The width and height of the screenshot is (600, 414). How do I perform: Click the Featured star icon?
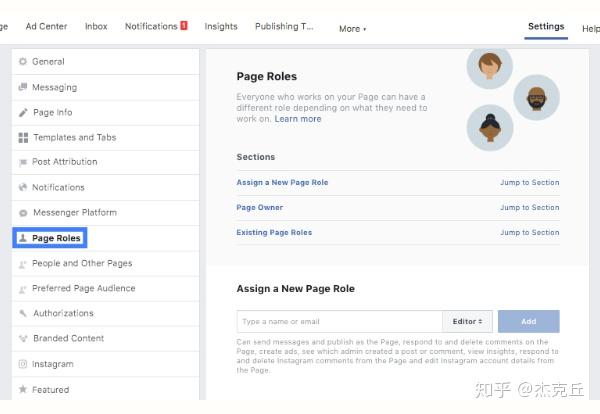tap(23, 389)
